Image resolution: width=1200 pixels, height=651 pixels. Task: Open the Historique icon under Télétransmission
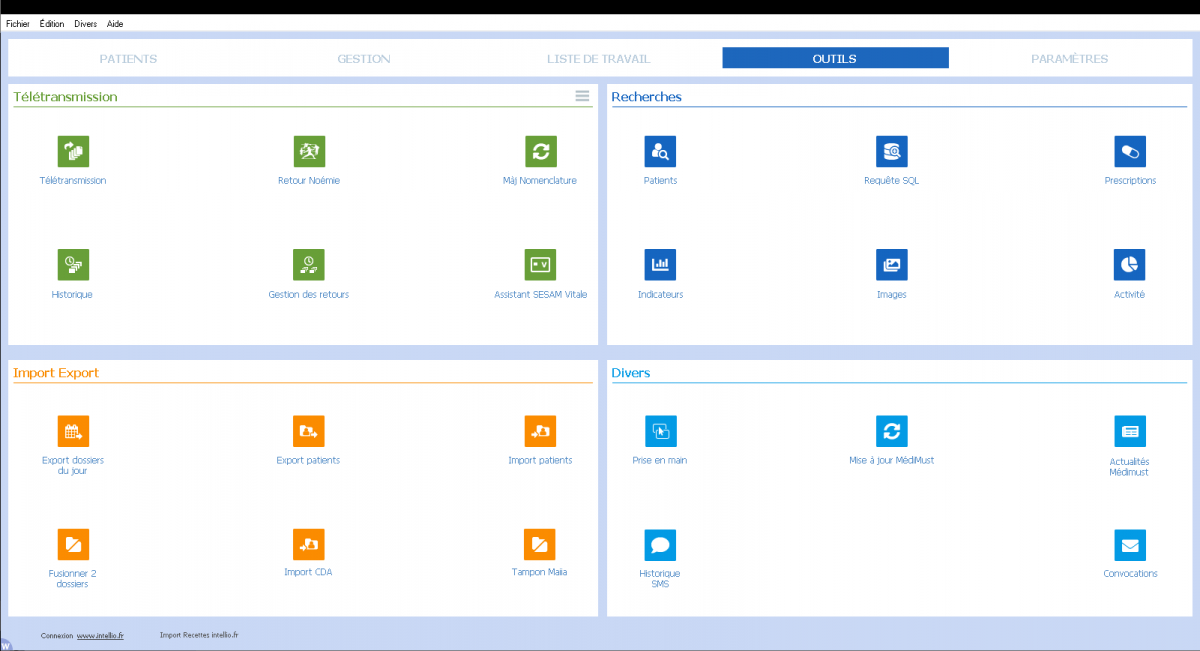pos(73,264)
